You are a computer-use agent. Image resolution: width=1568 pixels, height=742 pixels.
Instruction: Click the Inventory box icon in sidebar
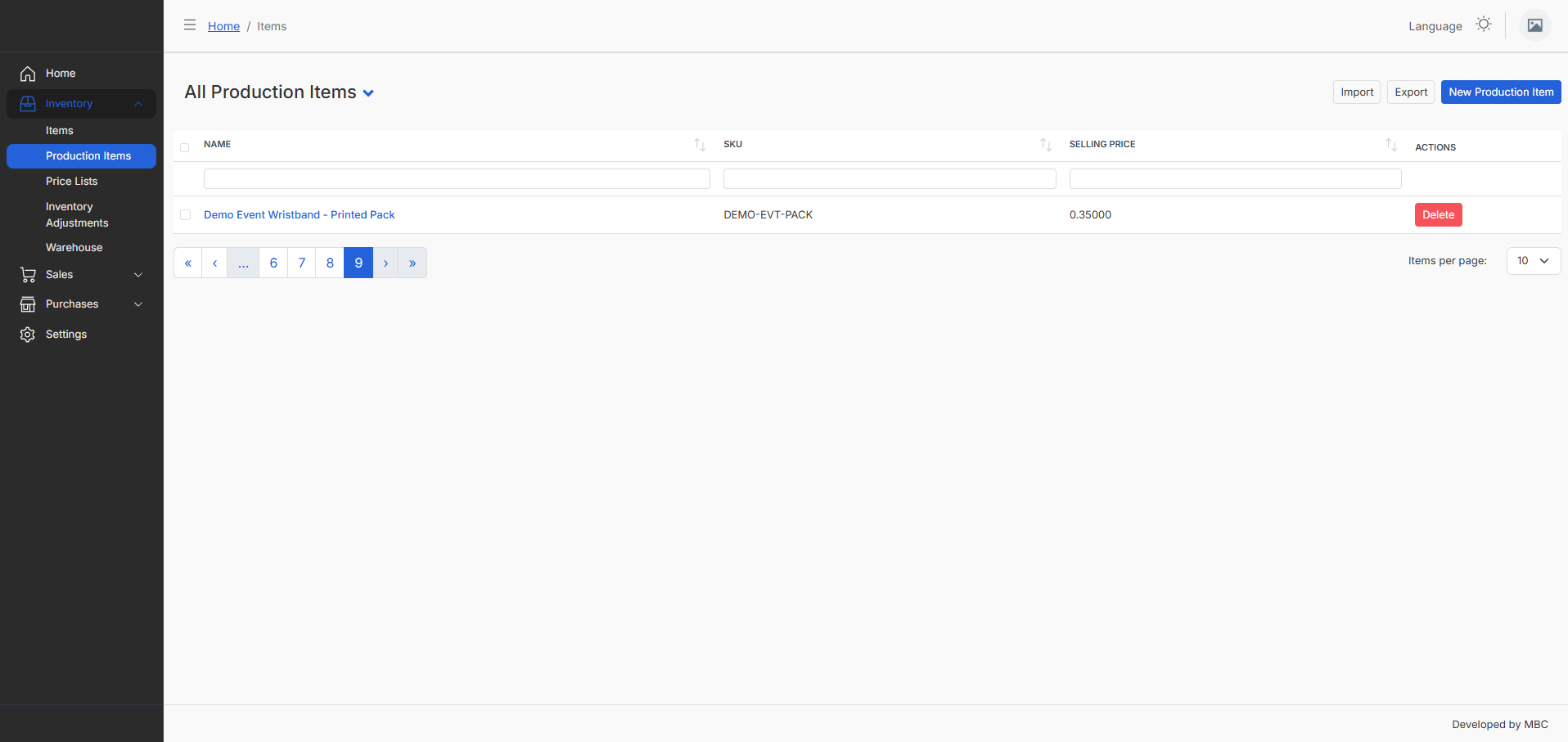tap(28, 104)
